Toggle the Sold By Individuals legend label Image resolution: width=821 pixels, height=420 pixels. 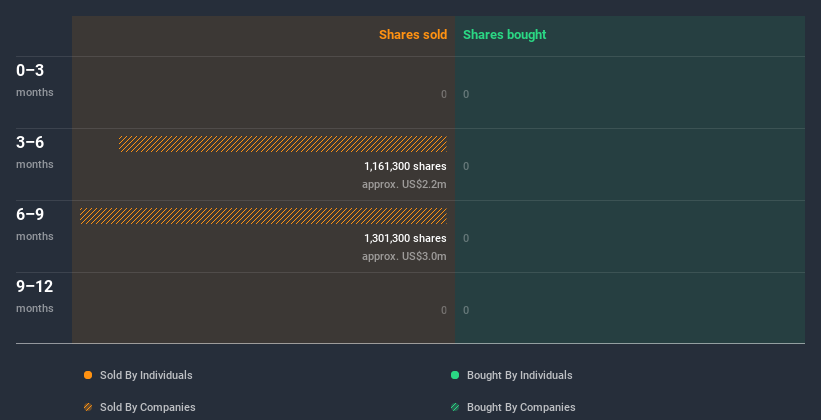(x=146, y=375)
